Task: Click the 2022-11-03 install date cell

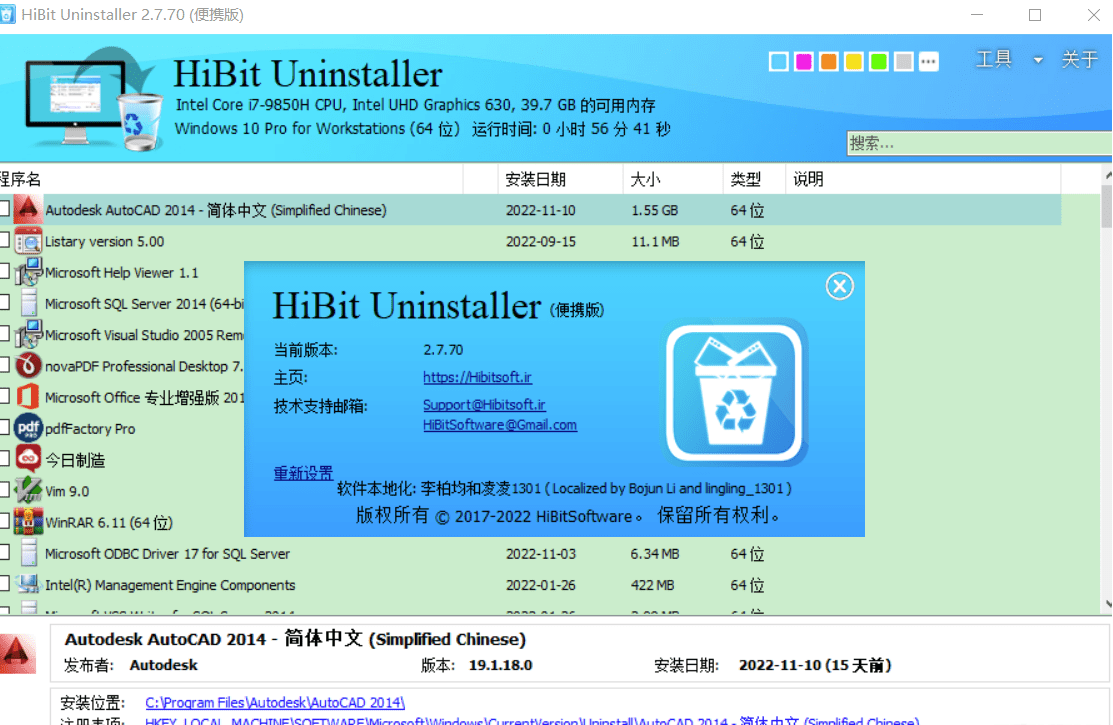Action: tap(540, 554)
